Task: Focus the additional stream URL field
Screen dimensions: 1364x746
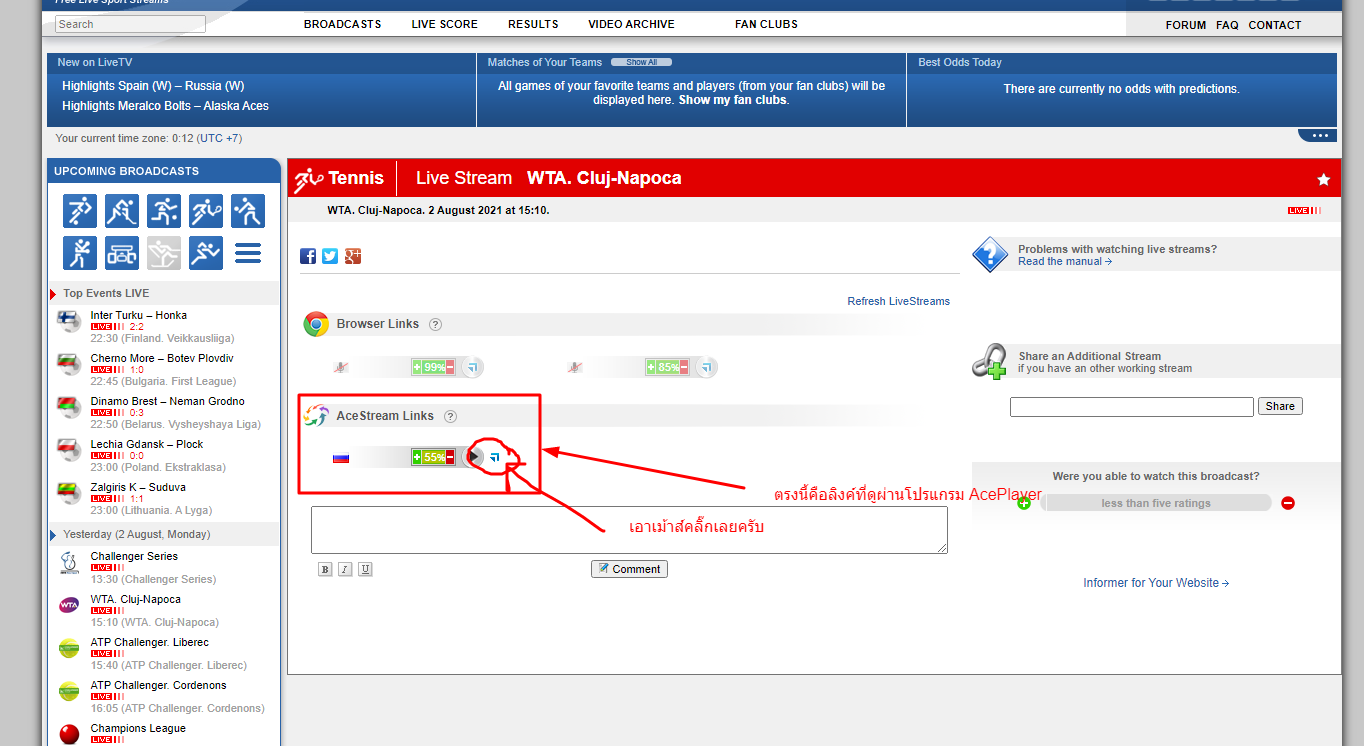Action: [x=1131, y=407]
